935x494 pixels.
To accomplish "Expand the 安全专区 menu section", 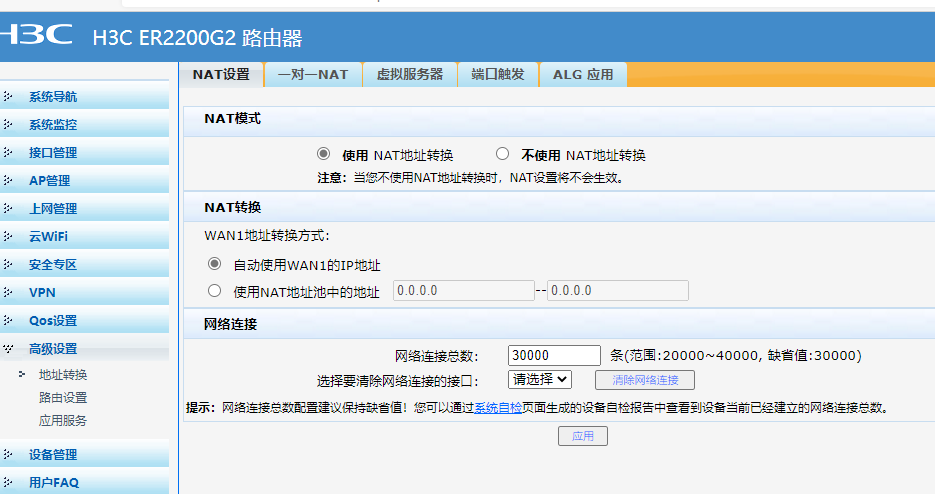I will 84,264.
